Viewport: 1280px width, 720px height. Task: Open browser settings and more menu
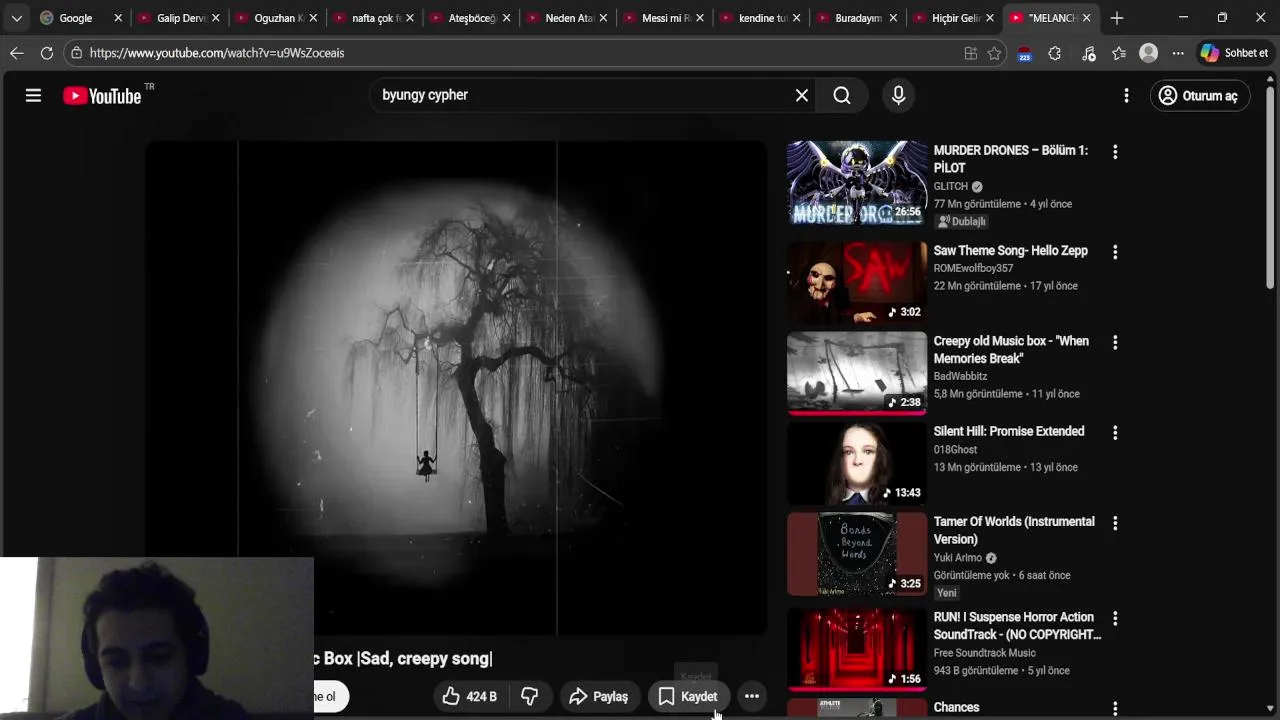tap(1178, 53)
